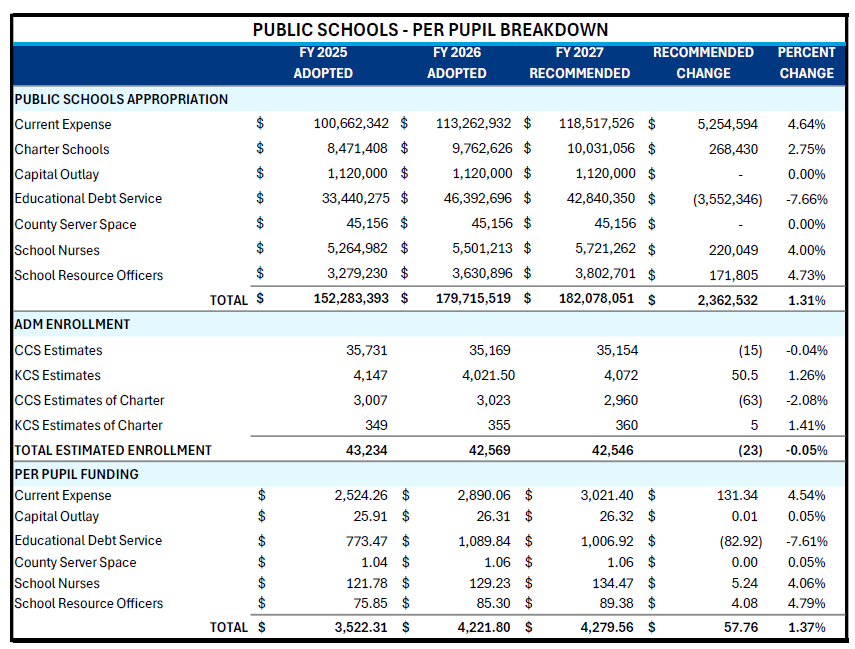This screenshot has height=649, width=855.
Task: Select the 4.64% percent change cell
Action: click(x=806, y=124)
